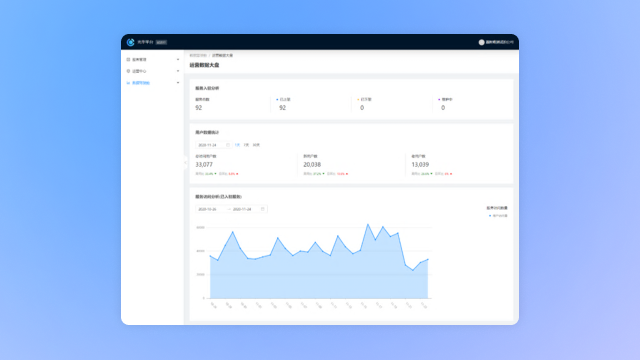Click the 92 value with blue dot
The width and height of the screenshot is (640, 360).
(282, 108)
